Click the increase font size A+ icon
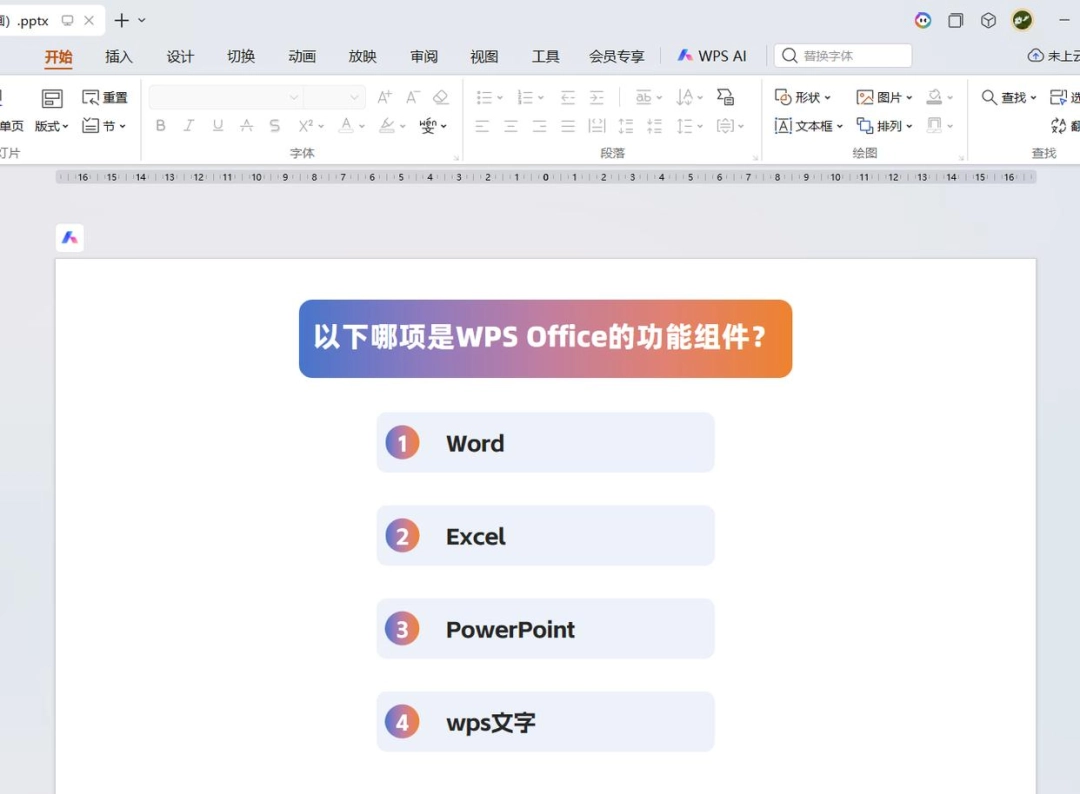Image resolution: width=1080 pixels, height=794 pixels. pos(384,97)
